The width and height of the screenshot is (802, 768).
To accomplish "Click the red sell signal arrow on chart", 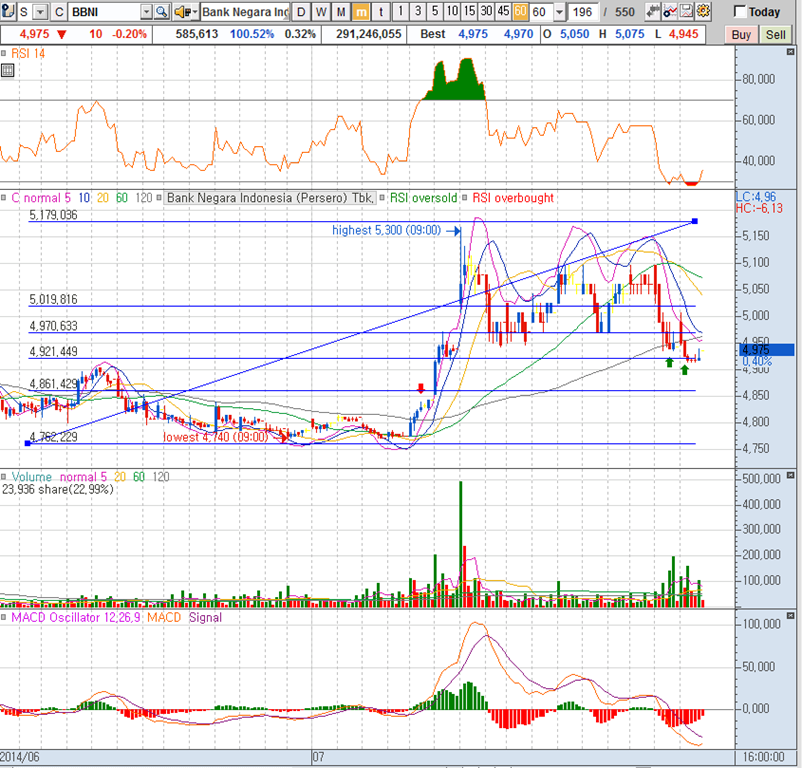I will [421, 388].
